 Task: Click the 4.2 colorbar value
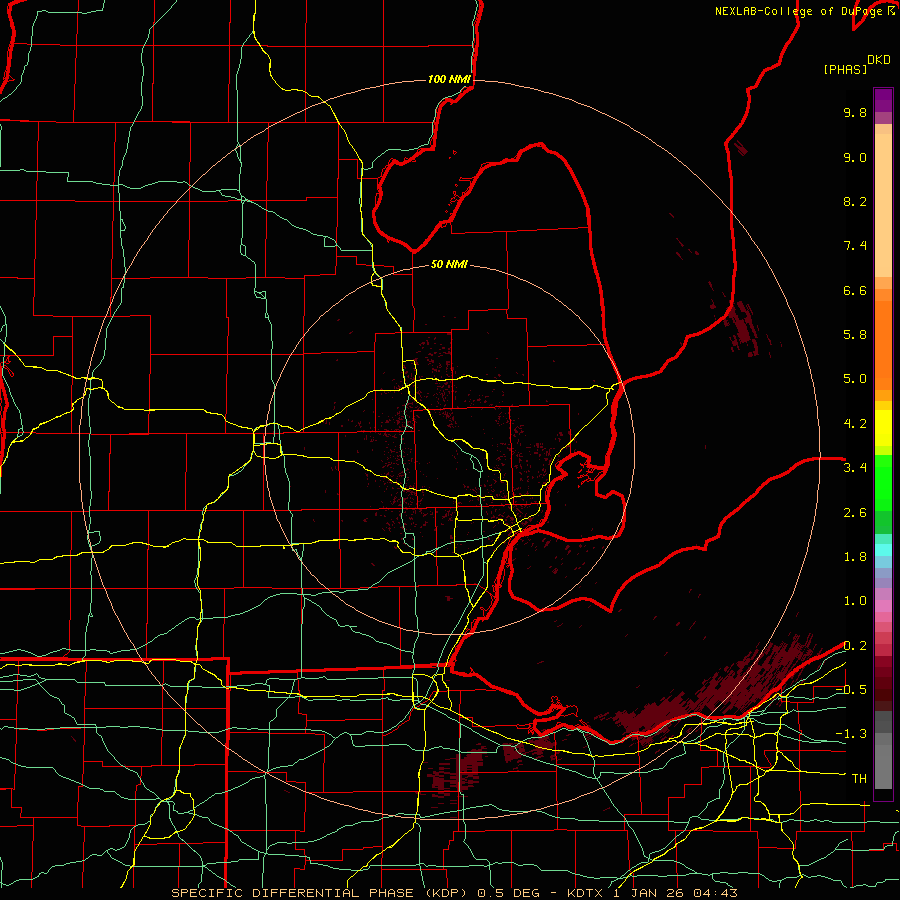pos(855,424)
